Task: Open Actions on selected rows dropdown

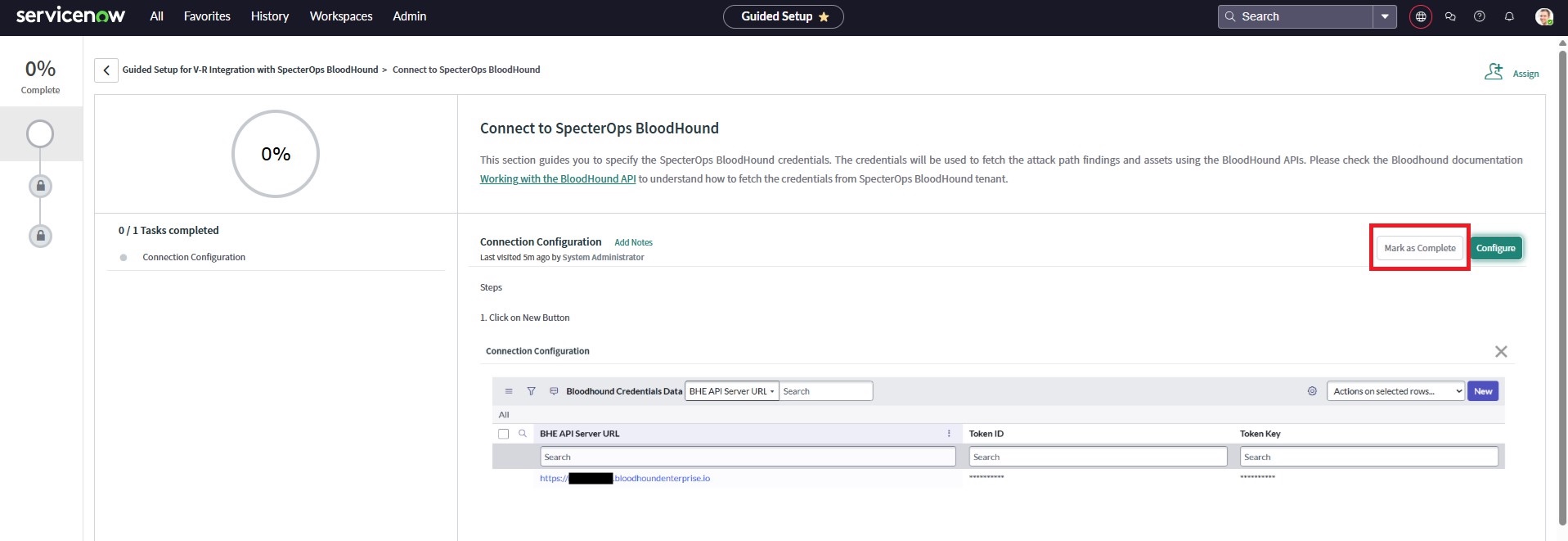Action: [x=1395, y=391]
